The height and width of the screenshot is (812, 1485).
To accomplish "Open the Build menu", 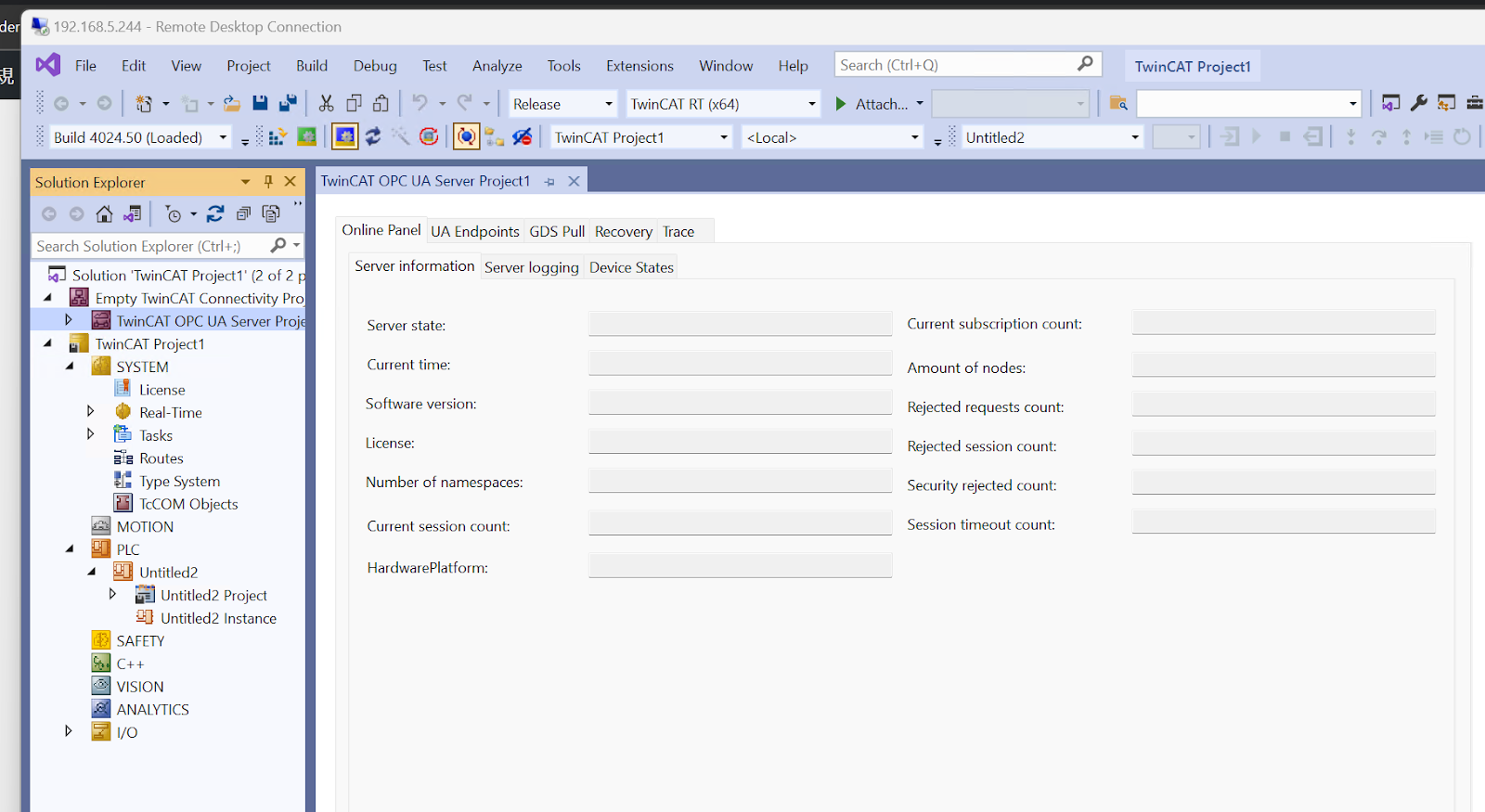I will [x=312, y=66].
